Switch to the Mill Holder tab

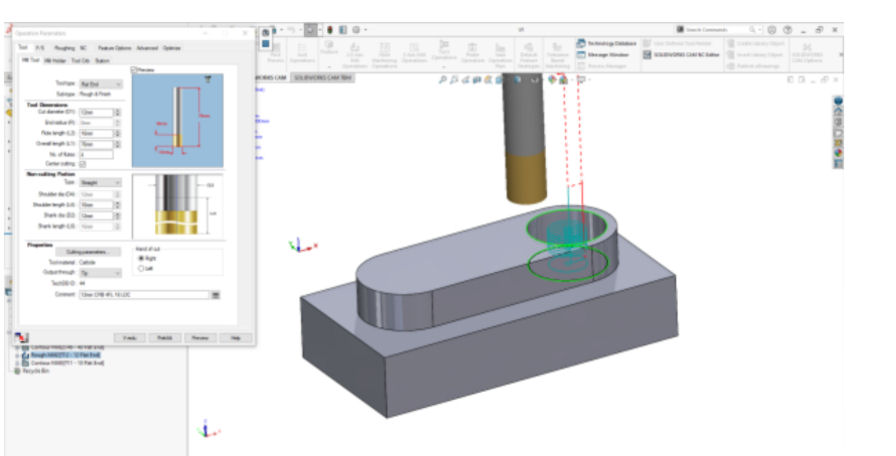pyautogui.click(x=55, y=59)
